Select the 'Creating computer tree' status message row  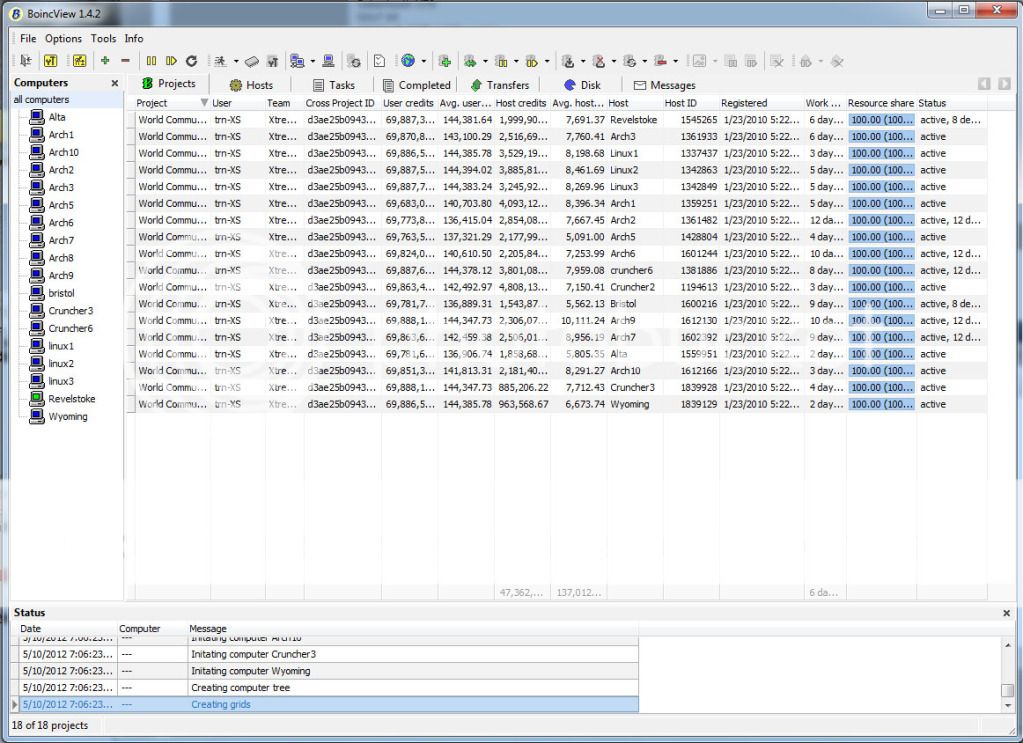[x=240, y=688]
